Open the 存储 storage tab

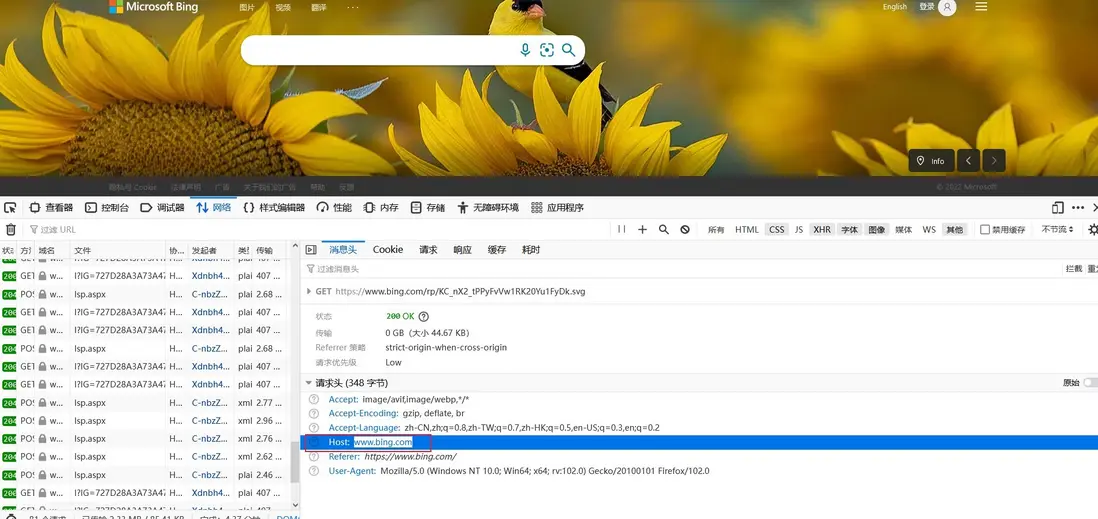point(428,207)
